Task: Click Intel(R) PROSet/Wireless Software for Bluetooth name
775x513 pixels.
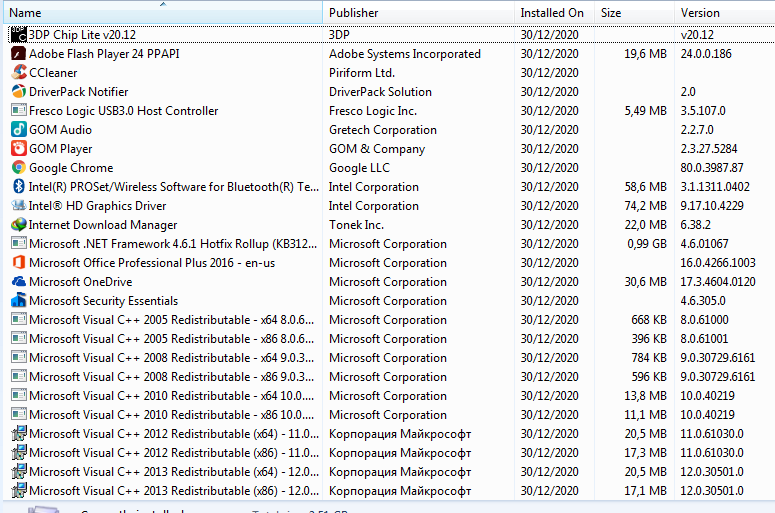Action: tap(173, 187)
